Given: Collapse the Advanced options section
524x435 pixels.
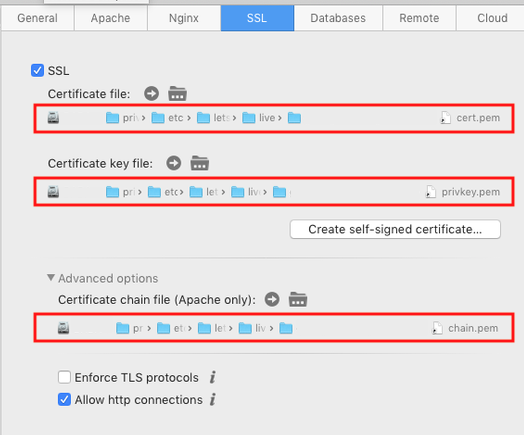Looking at the screenshot, I should pos(51,278).
